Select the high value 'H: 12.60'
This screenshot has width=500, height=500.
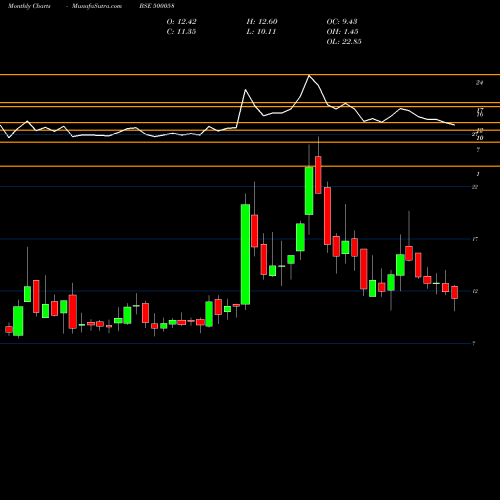click(x=262, y=22)
